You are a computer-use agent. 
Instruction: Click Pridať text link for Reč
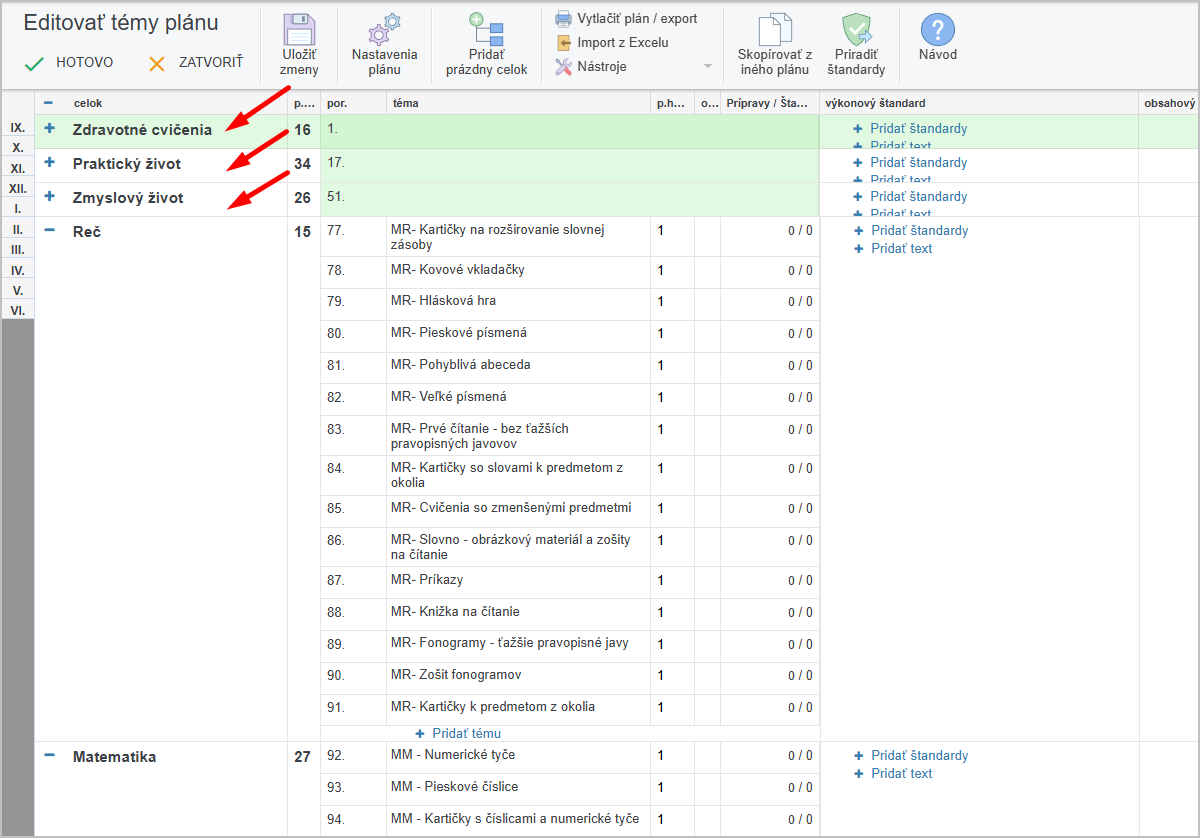(902, 249)
